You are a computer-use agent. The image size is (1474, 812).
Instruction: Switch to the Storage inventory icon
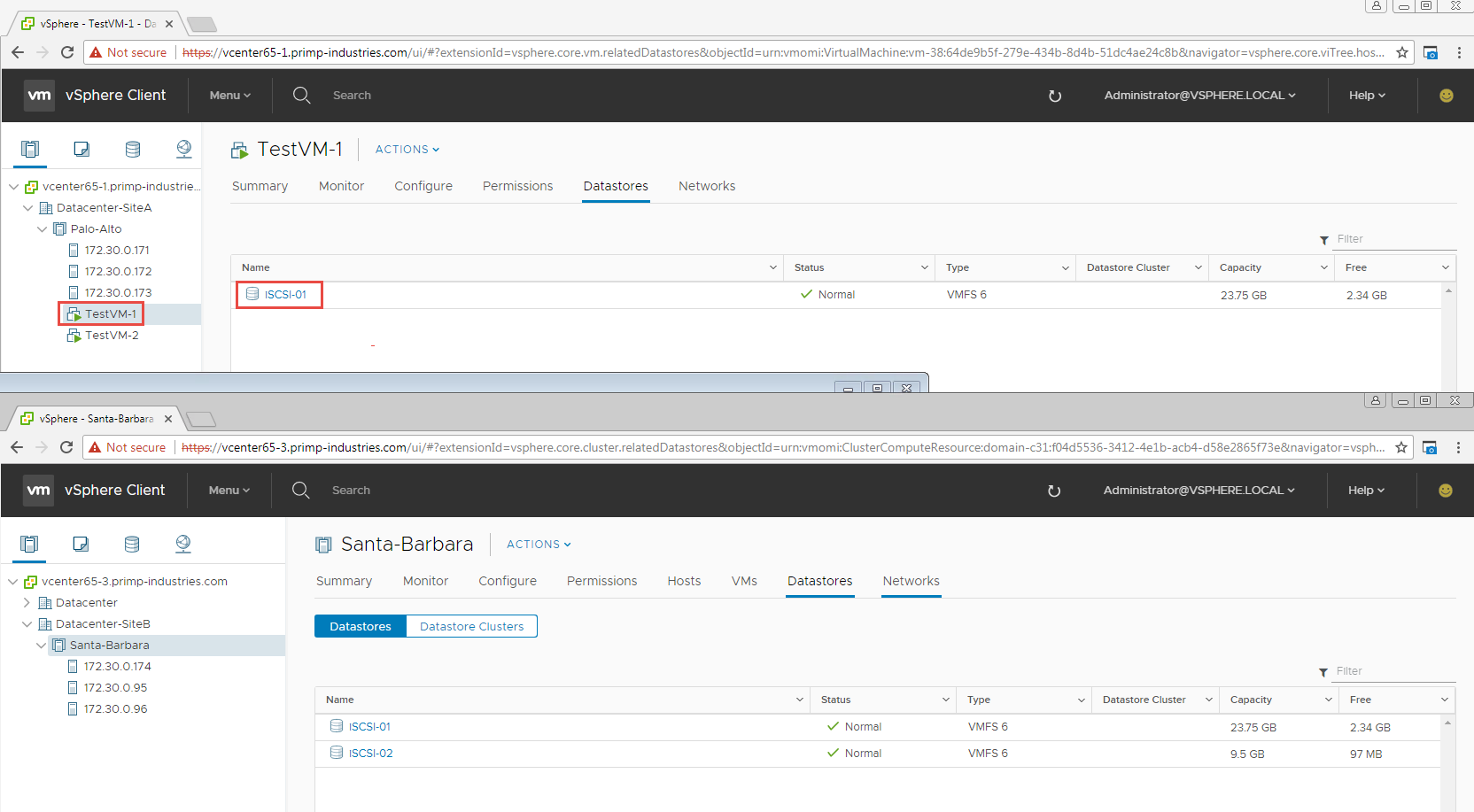[132, 149]
